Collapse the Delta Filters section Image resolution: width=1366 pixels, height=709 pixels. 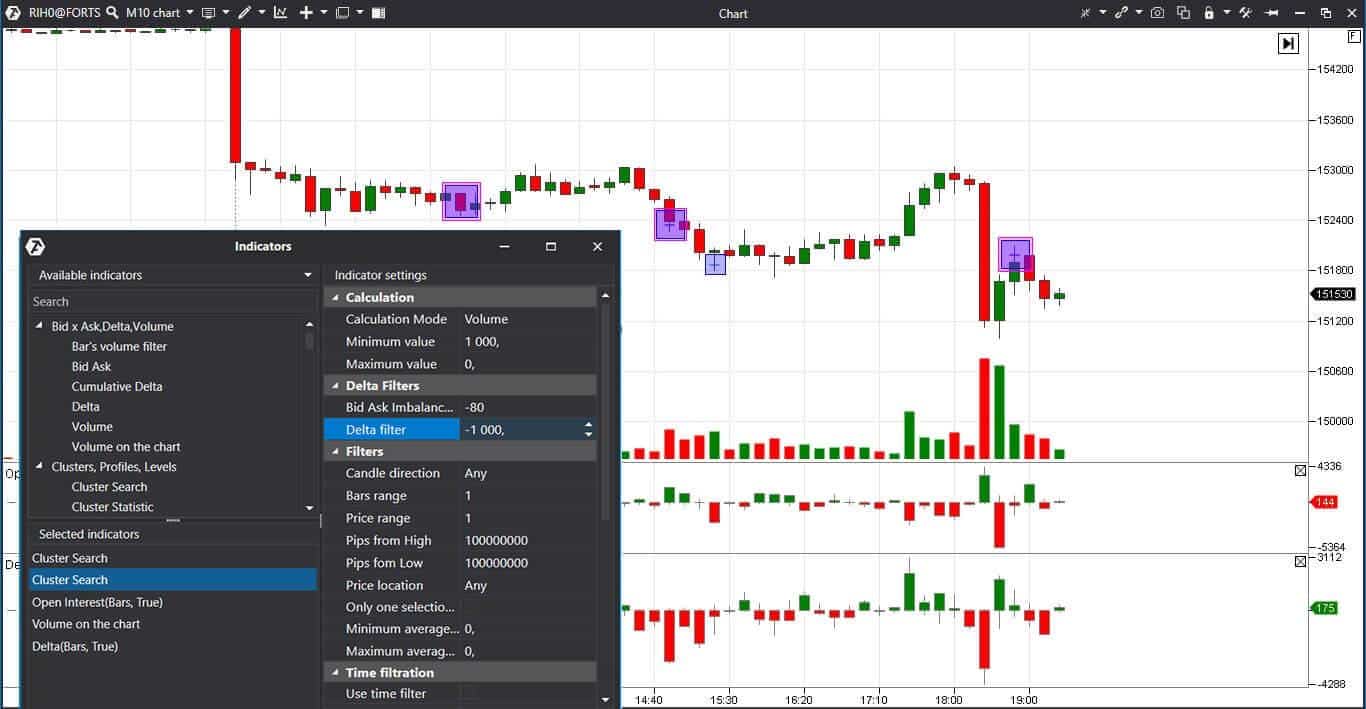[336, 385]
